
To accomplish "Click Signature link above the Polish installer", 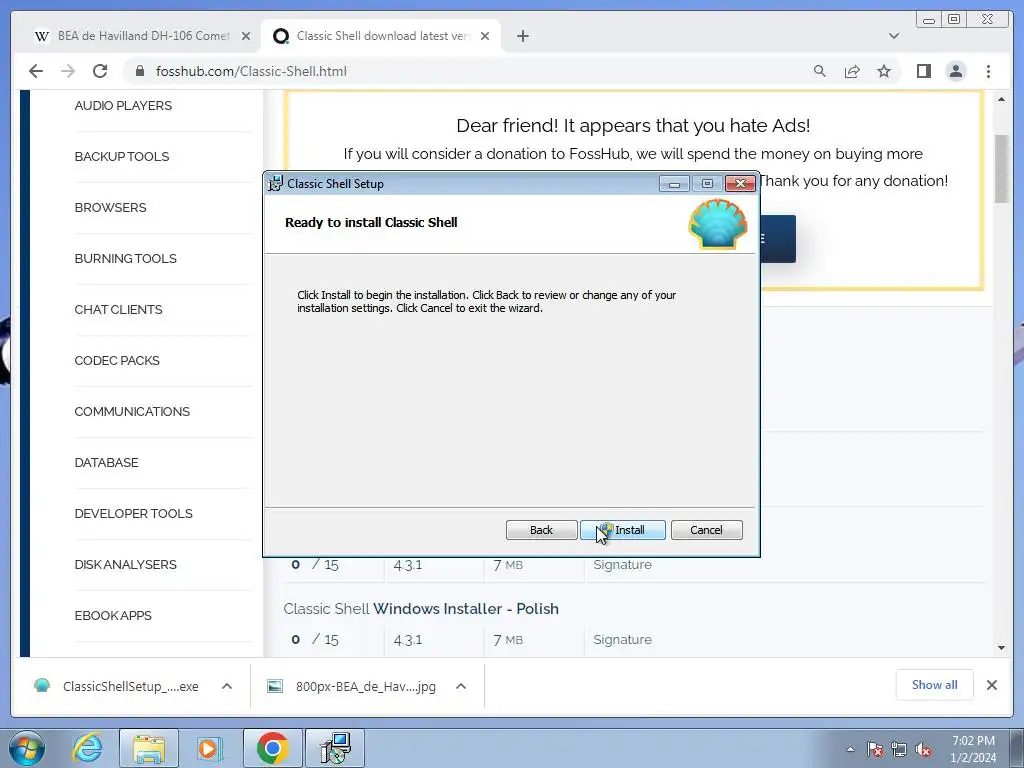I will (622, 564).
